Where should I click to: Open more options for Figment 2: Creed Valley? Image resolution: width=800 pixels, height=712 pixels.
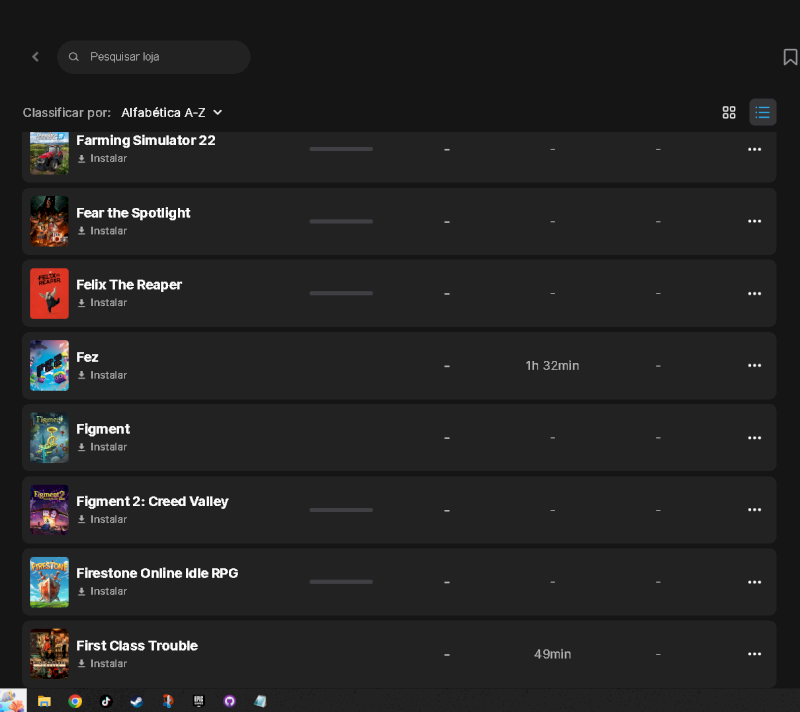point(754,510)
